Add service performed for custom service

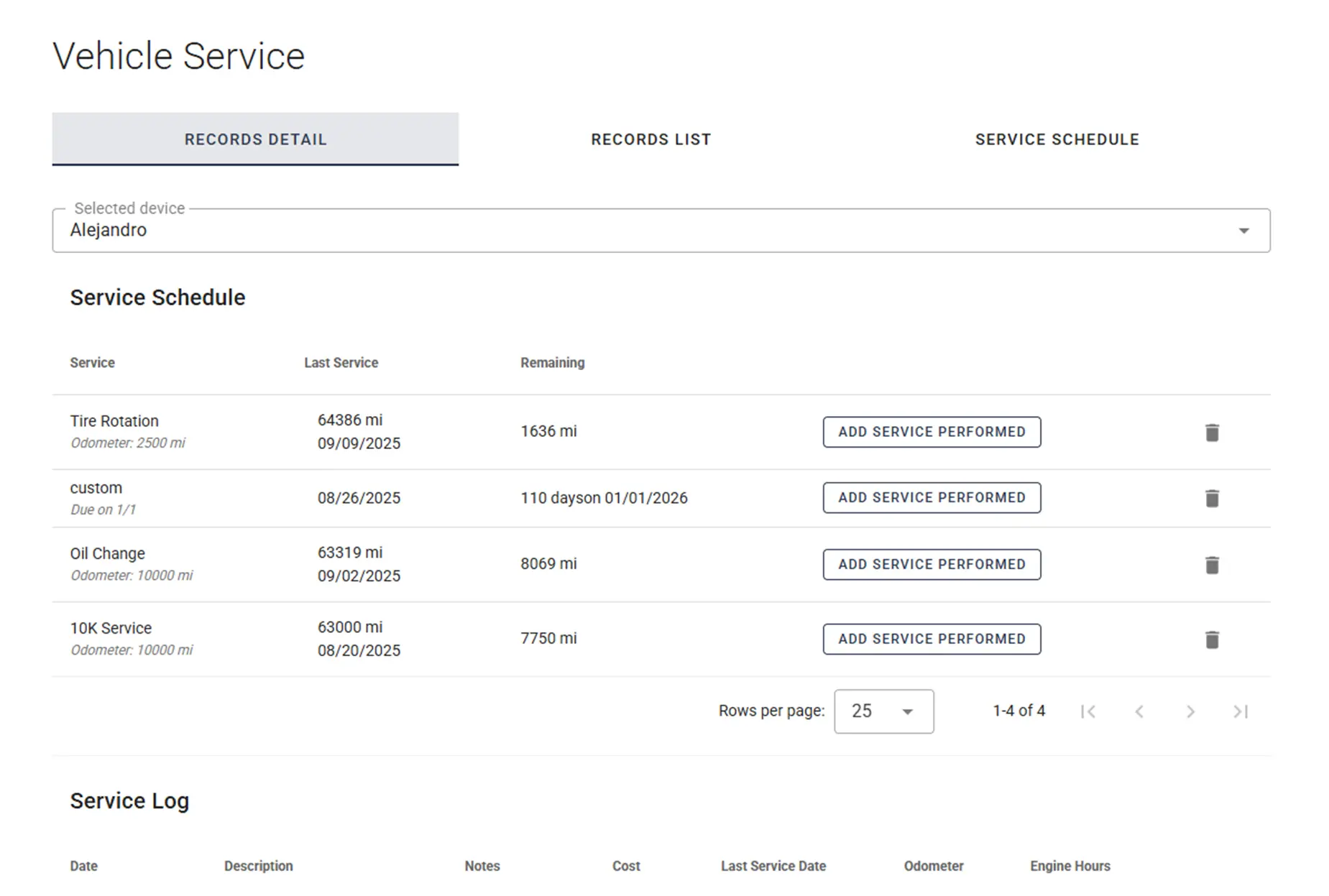click(931, 497)
